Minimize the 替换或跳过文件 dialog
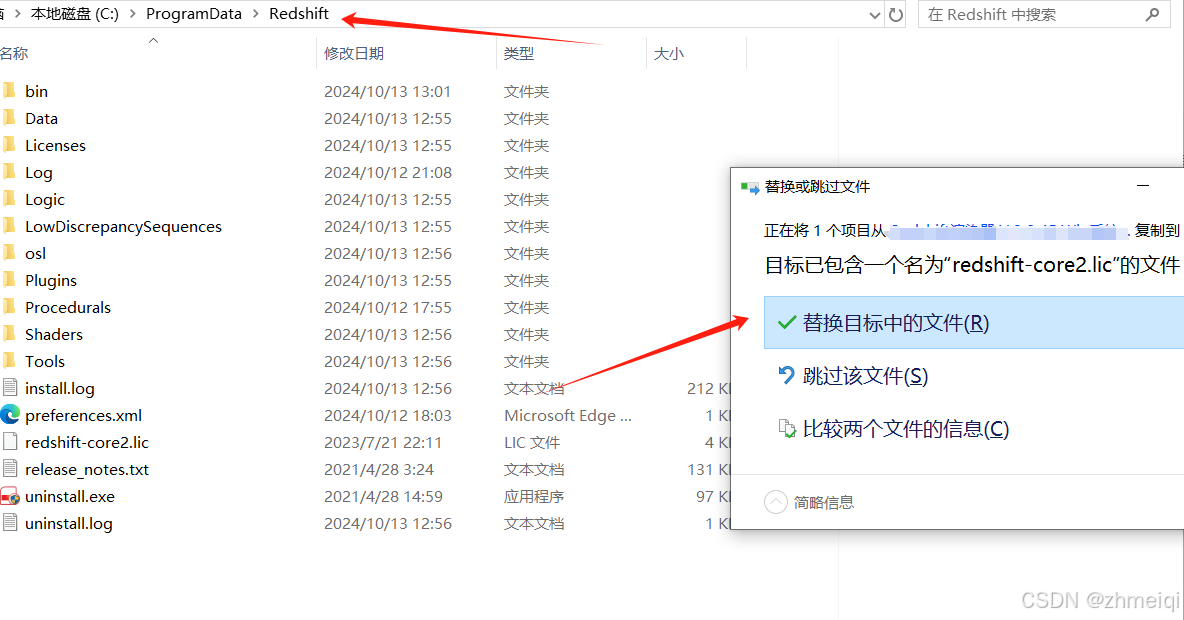Image resolution: width=1184 pixels, height=620 pixels. click(x=1143, y=186)
